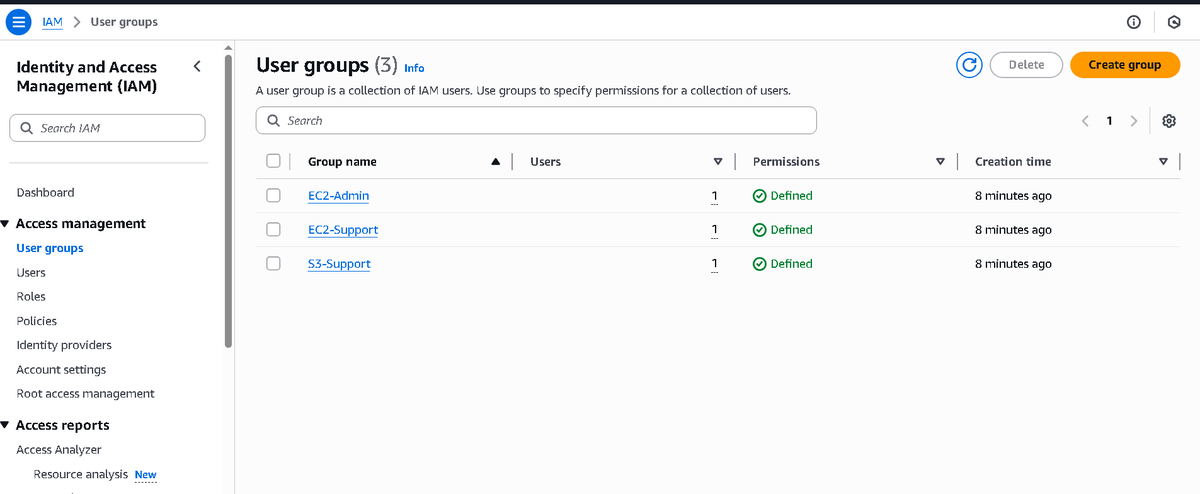Collapse the Access management section

(x=6, y=224)
